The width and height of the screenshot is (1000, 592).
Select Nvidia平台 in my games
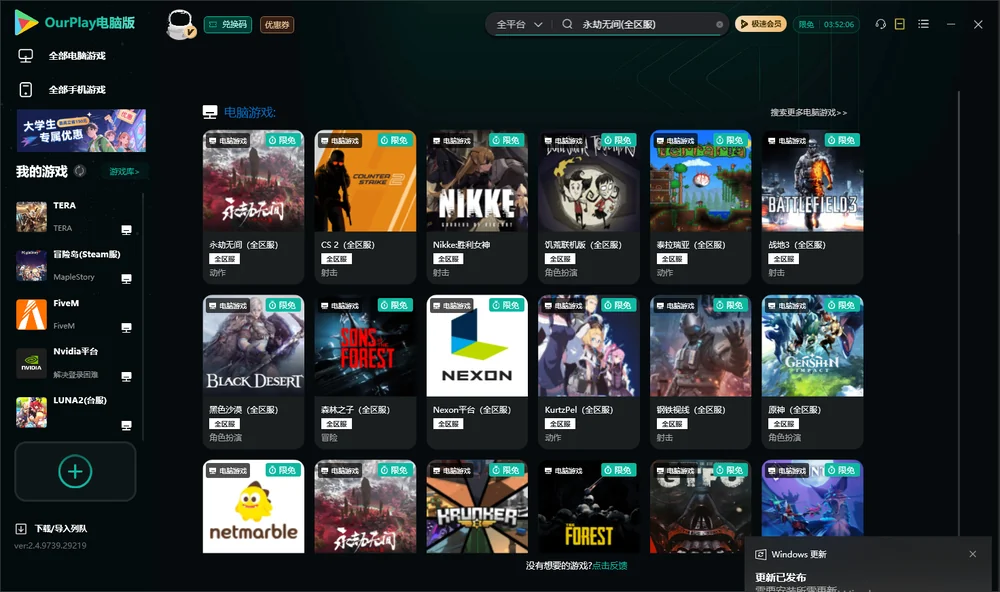click(73, 363)
